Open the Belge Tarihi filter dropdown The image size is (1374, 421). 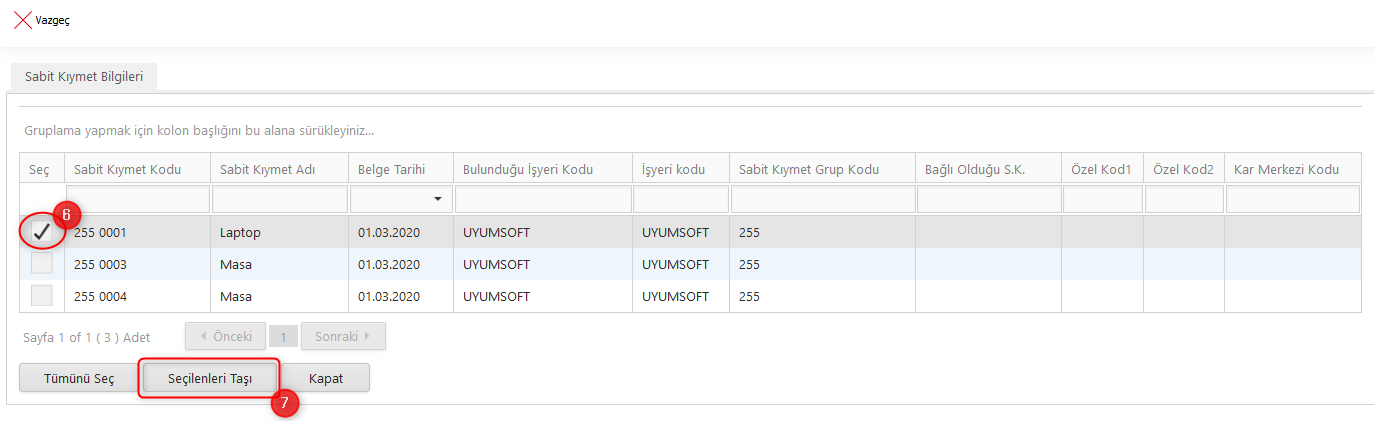point(437,199)
